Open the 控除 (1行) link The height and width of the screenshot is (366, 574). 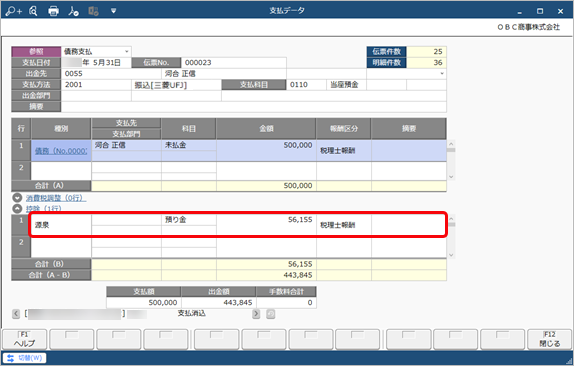[43, 208]
